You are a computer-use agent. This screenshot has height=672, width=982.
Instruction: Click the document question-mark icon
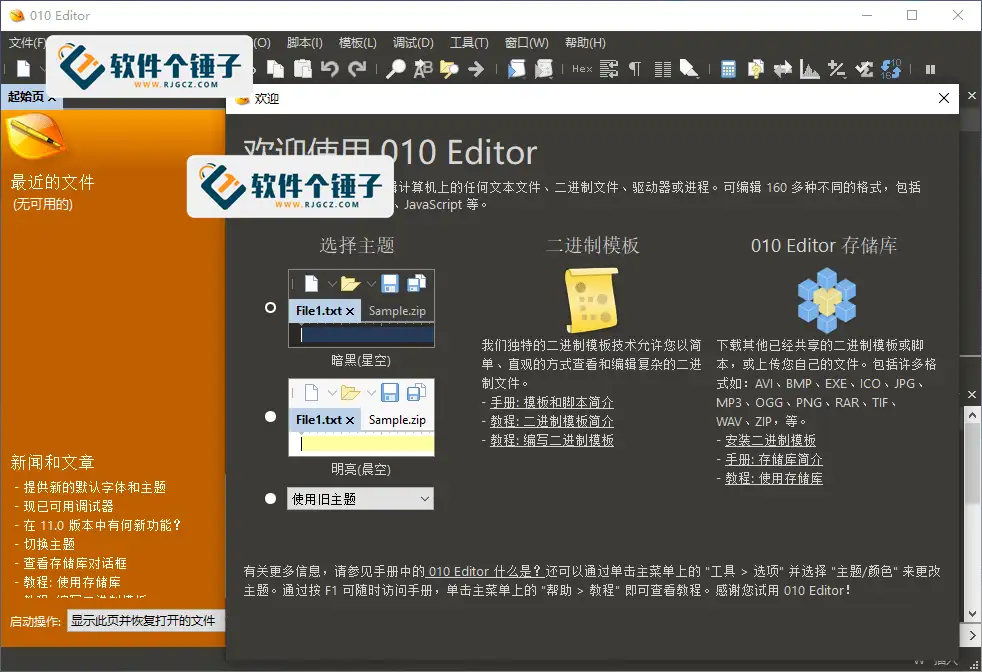(x=756, y=69)
